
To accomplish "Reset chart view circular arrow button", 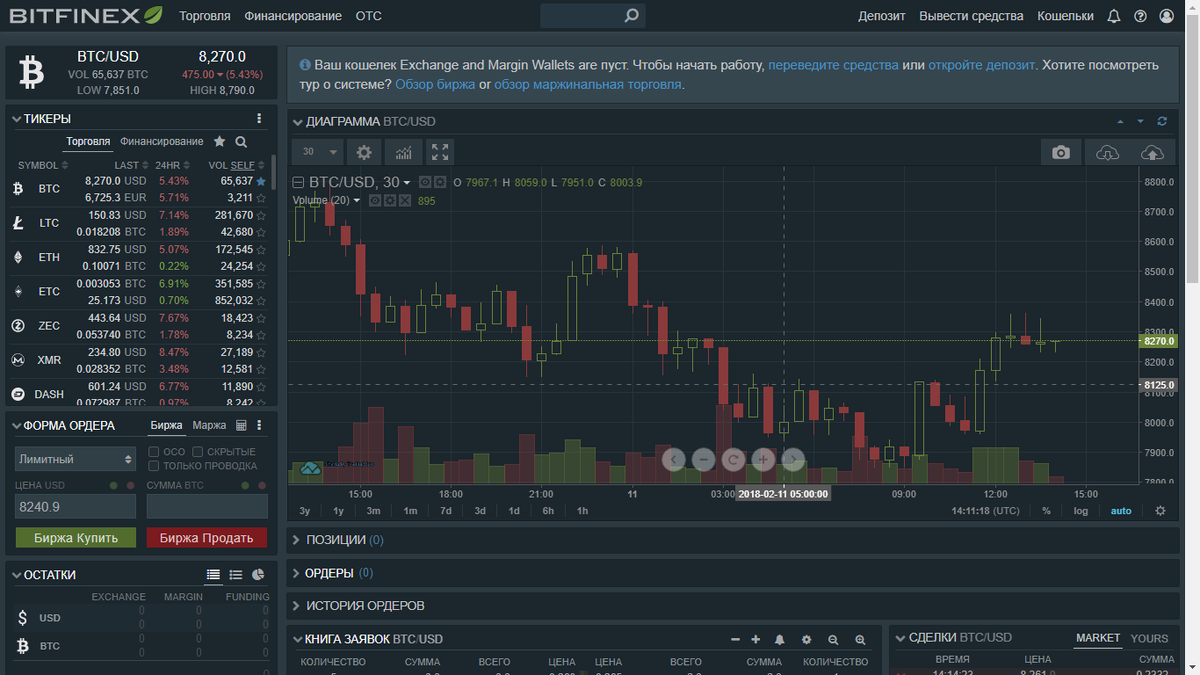I will pos(733,459).
